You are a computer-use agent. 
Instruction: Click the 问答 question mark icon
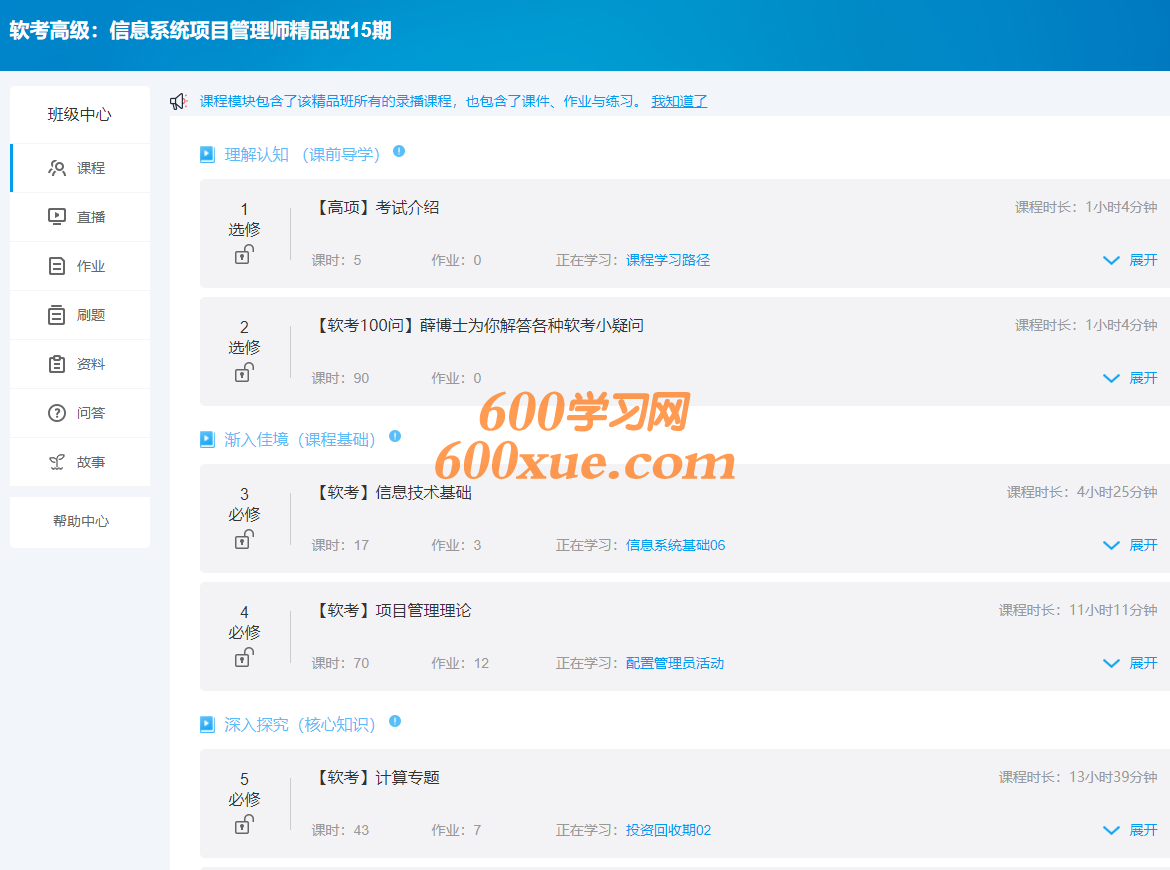(x=57, y=413)
